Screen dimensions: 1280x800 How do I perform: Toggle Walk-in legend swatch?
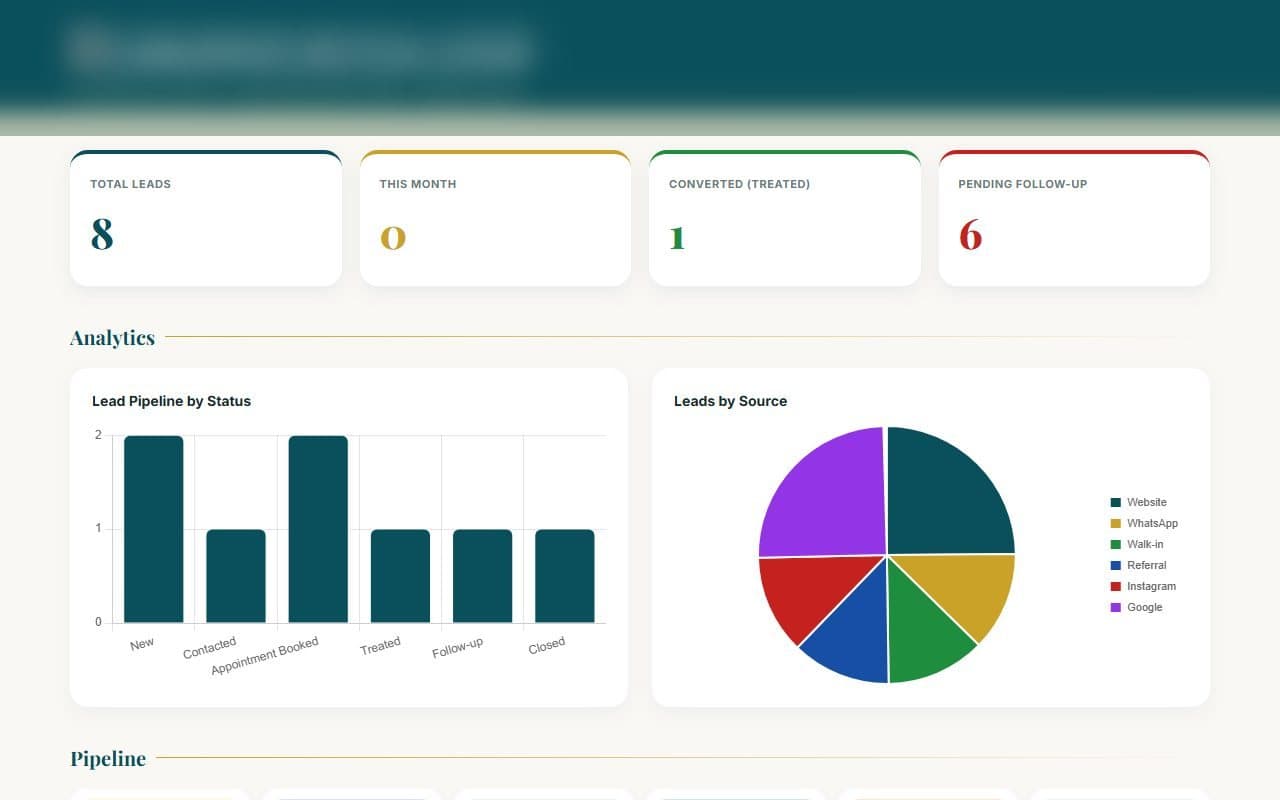point(1116,544)
